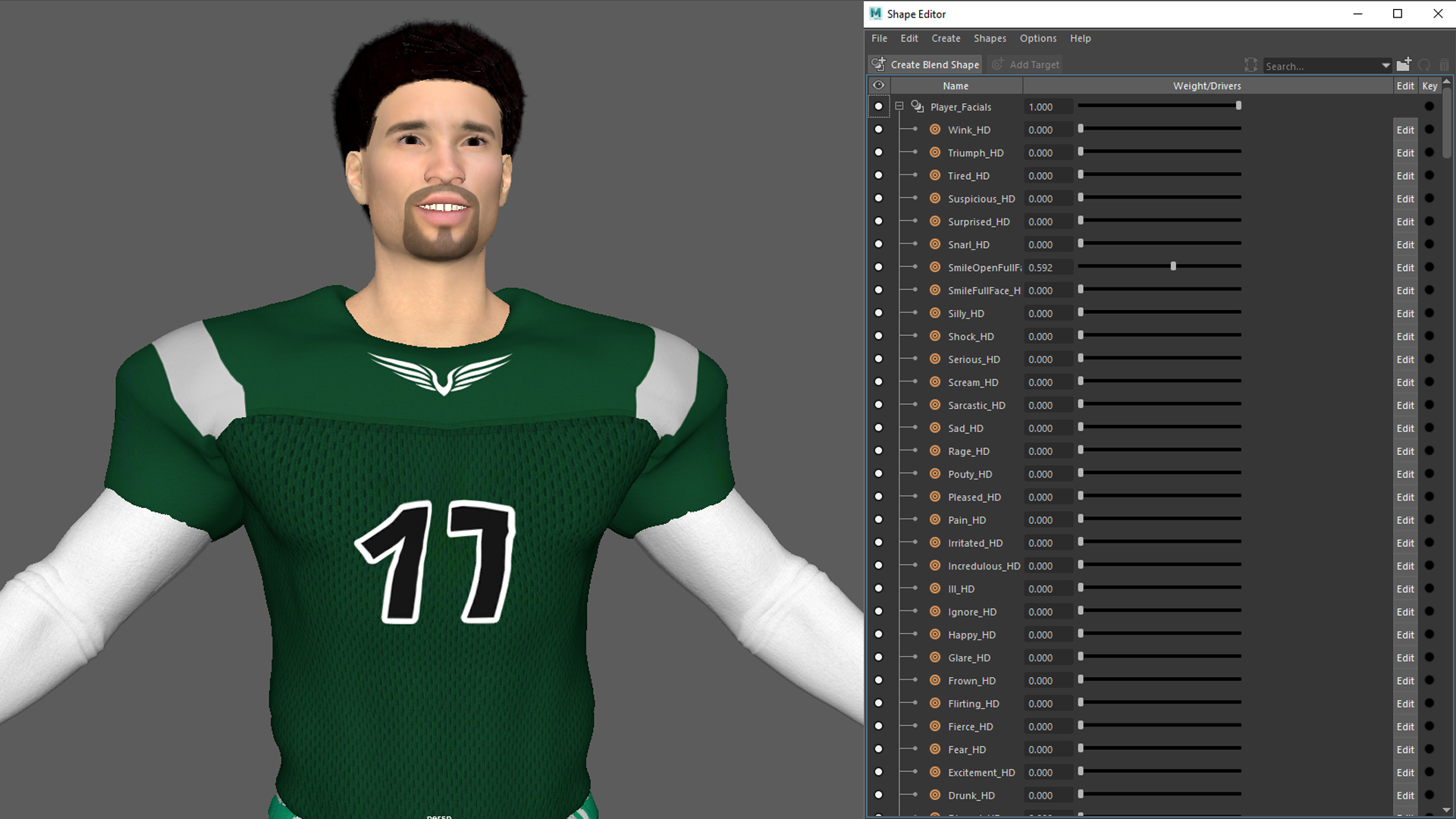Toggle visibility of Player_Facials deformer
Viewport: 1456px width, 819px height.
point(878,107)
